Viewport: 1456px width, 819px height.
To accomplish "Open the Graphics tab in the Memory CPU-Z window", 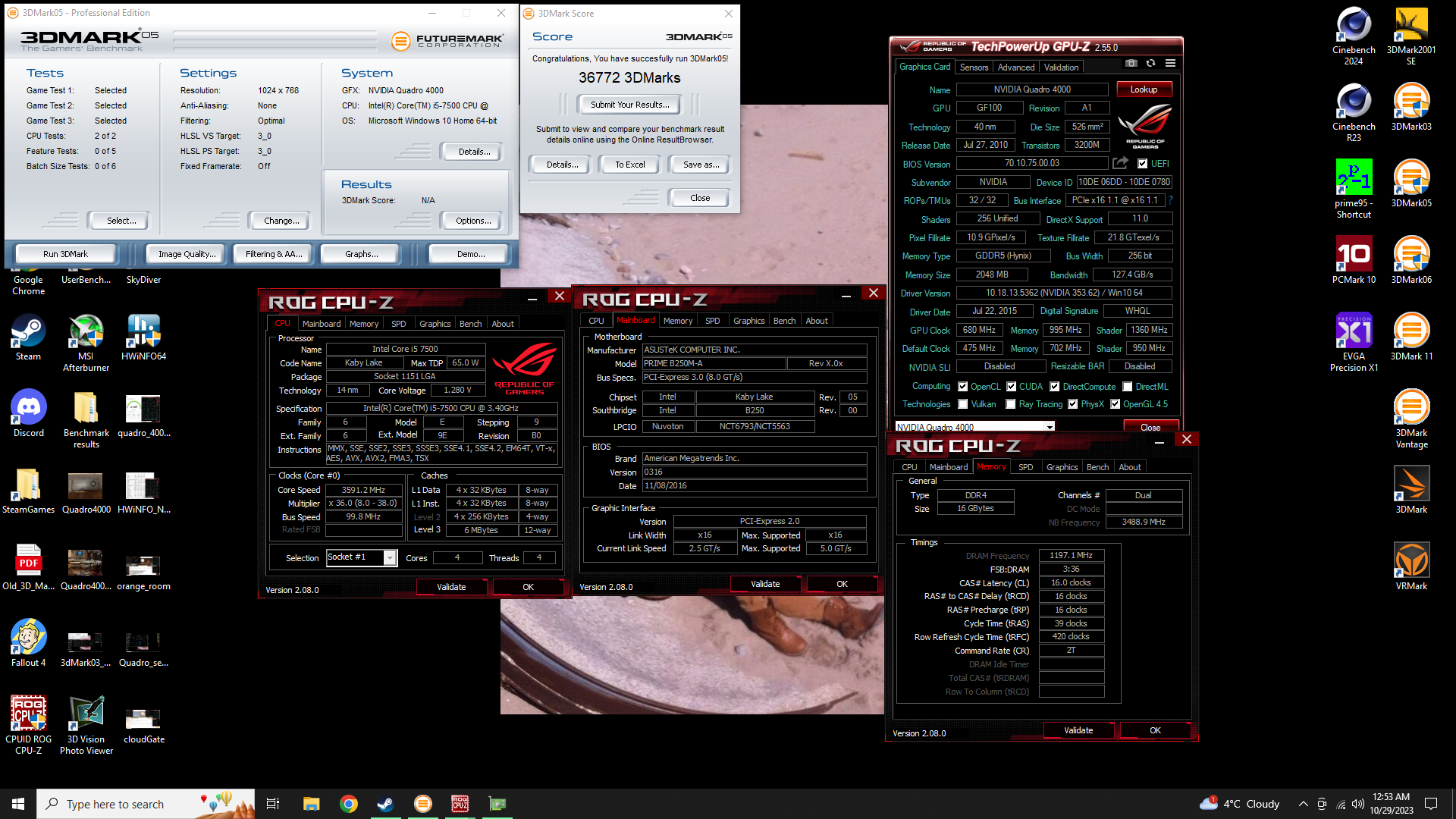I will point(1062,467).
